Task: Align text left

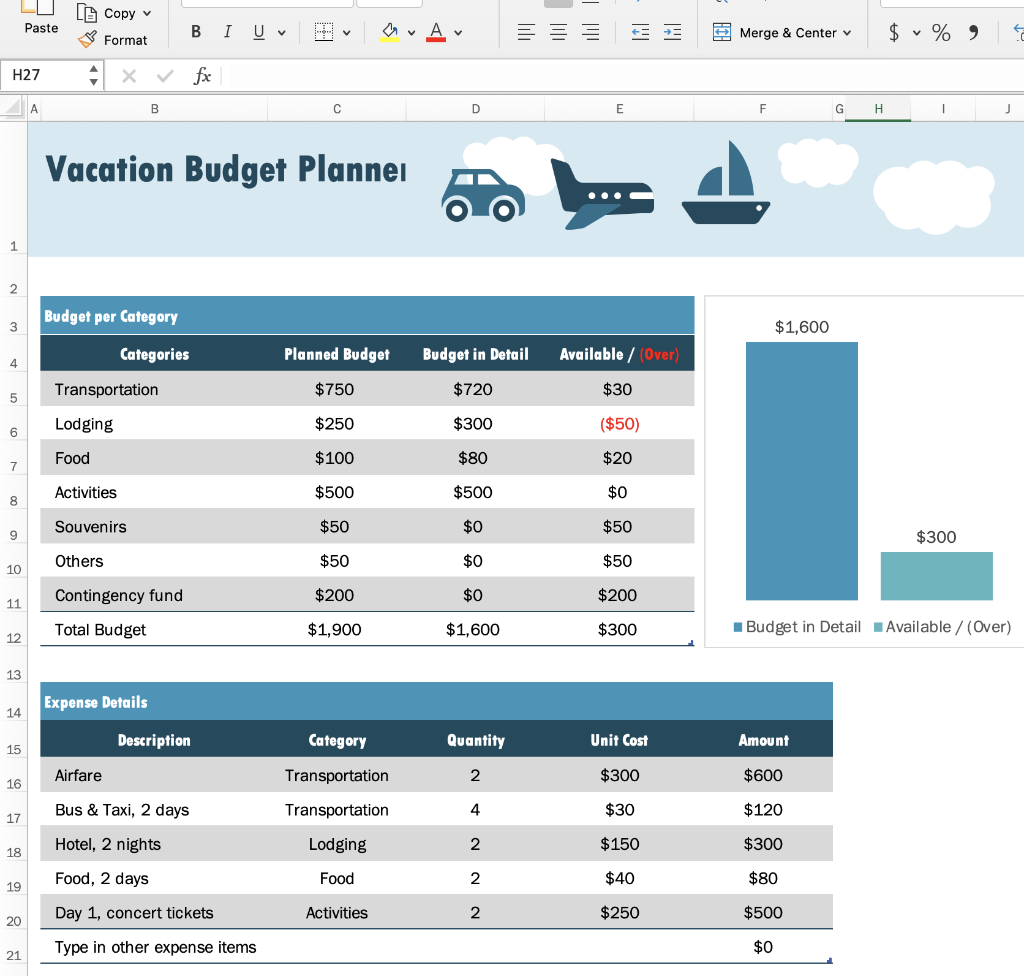Action: pyautogui.click(x=526, y=31)
